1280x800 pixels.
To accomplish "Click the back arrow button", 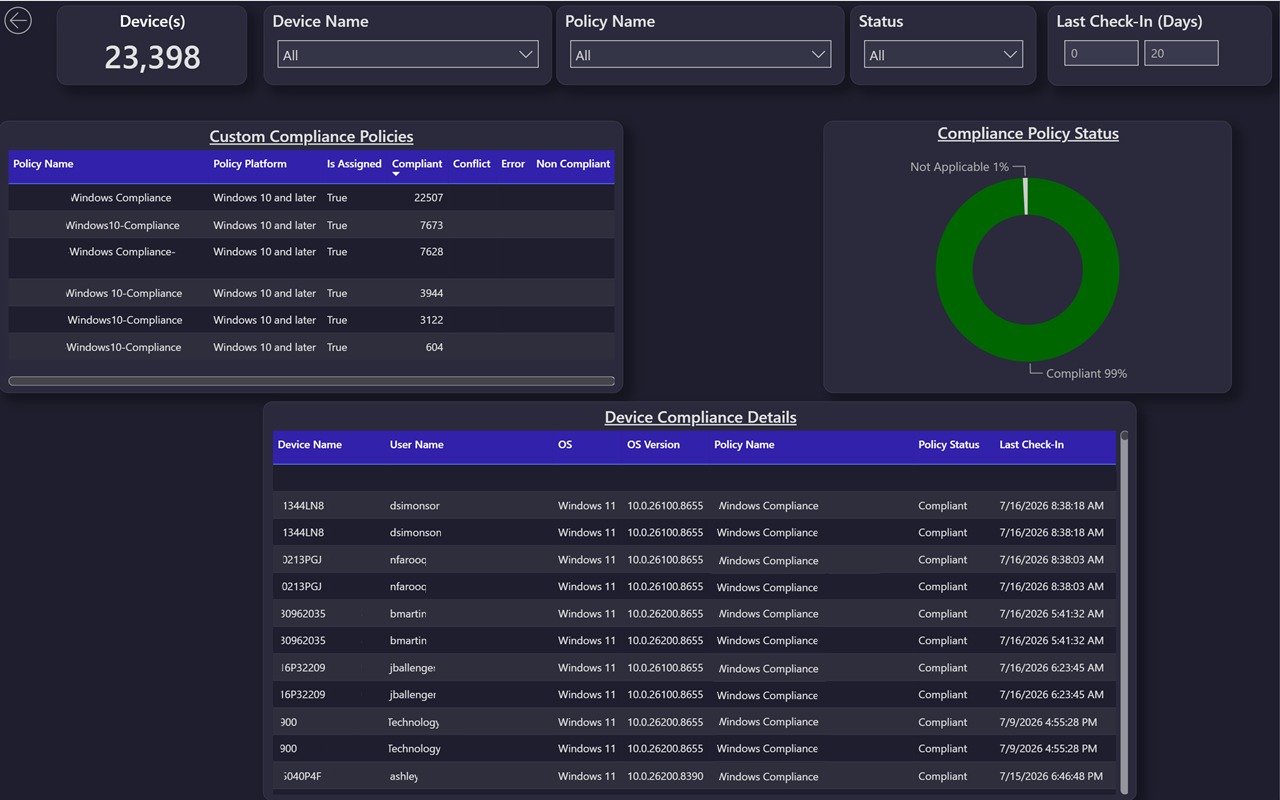I will (x=18, y=21).
